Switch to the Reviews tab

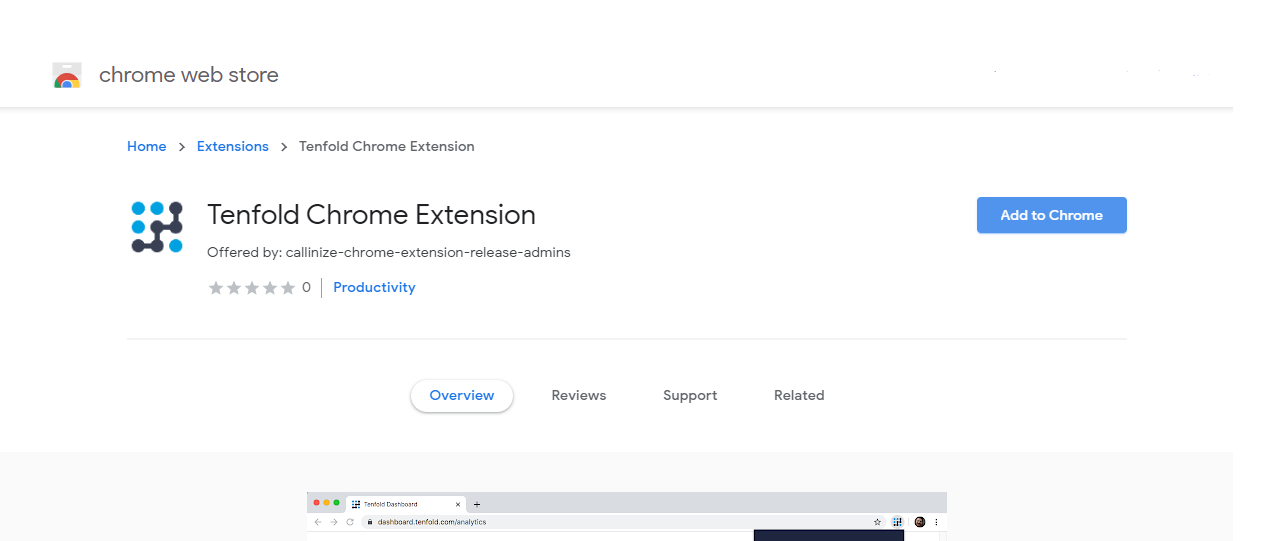[579, 395]
